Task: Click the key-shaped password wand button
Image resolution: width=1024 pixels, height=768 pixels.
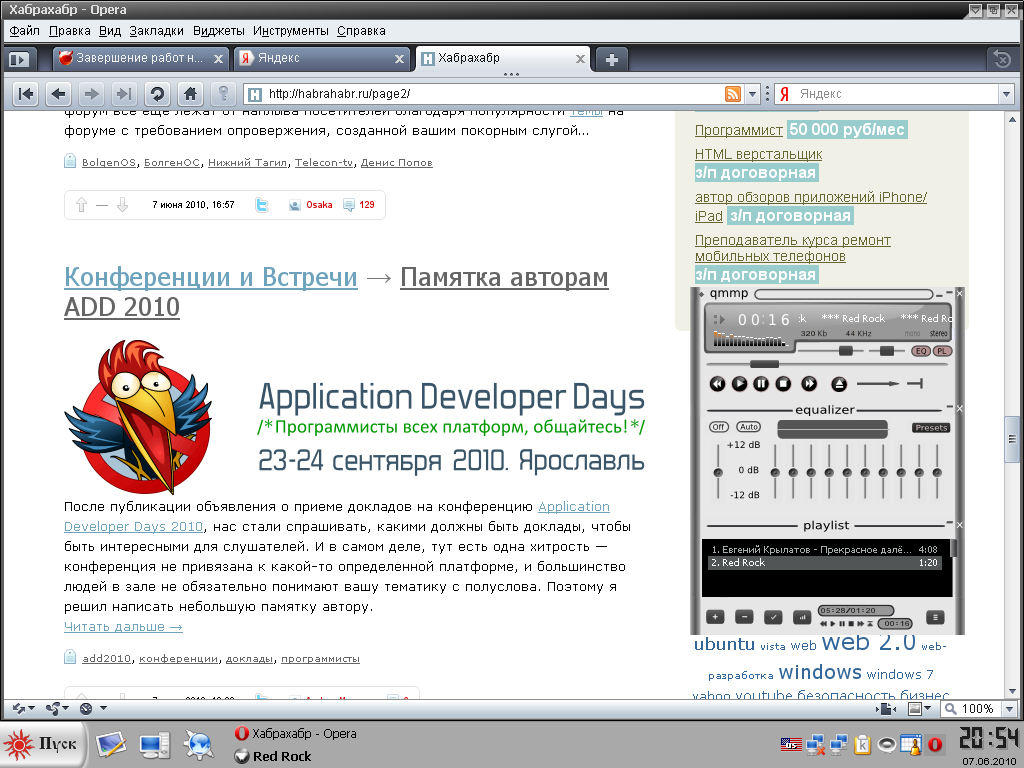Action: 223,94
